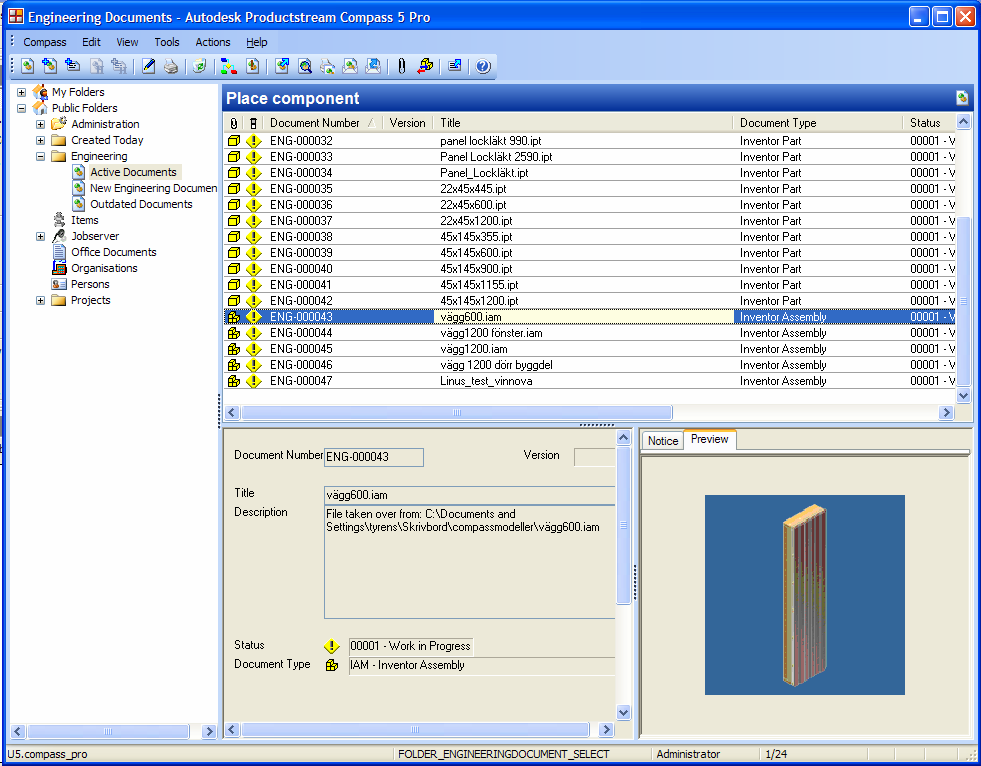Select the ENG-000046 row in the list
The width and height of the screenshot is (981, 766).
click(x=589, y=365)
